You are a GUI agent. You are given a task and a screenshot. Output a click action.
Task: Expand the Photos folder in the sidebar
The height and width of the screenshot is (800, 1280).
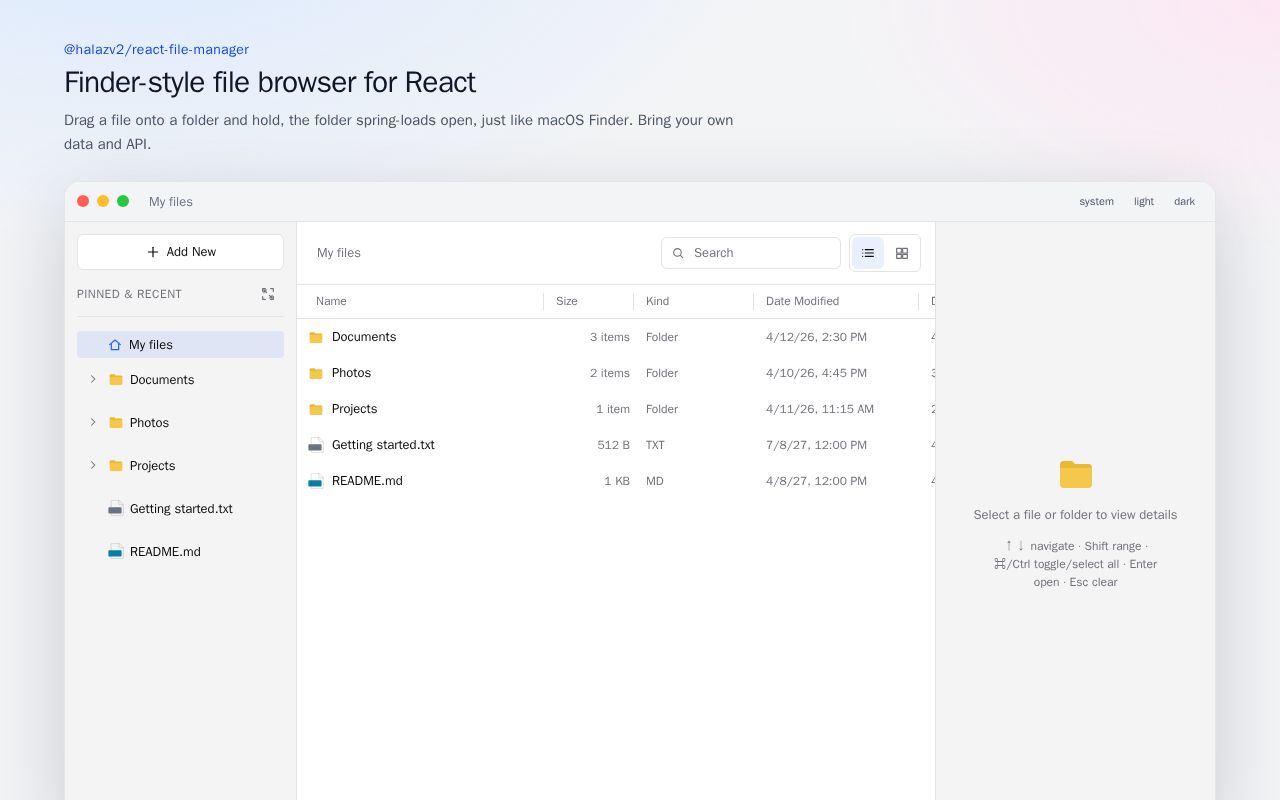pyautogui.click(x=93, y=423)
